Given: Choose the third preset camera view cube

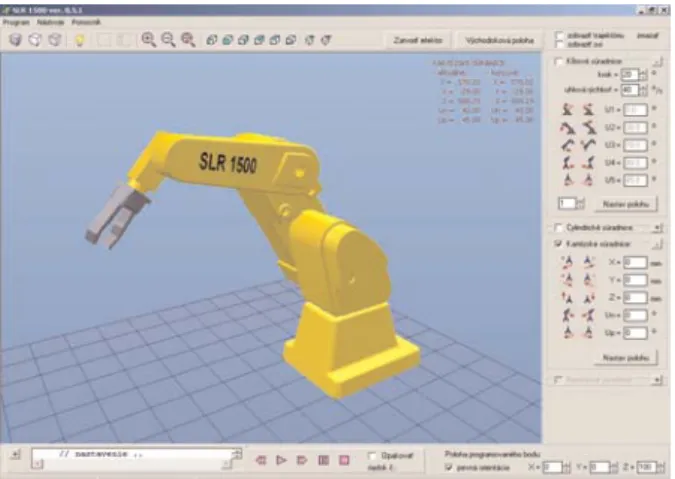Looking at the screenshot, I should pos(243,40).
